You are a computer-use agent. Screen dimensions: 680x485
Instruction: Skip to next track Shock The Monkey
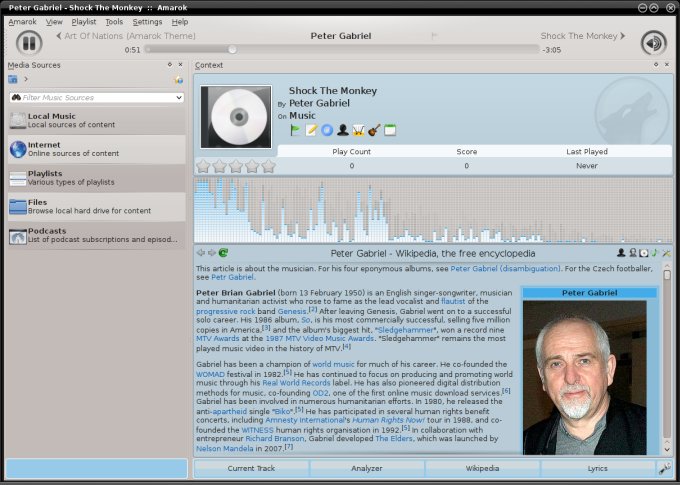583,36
